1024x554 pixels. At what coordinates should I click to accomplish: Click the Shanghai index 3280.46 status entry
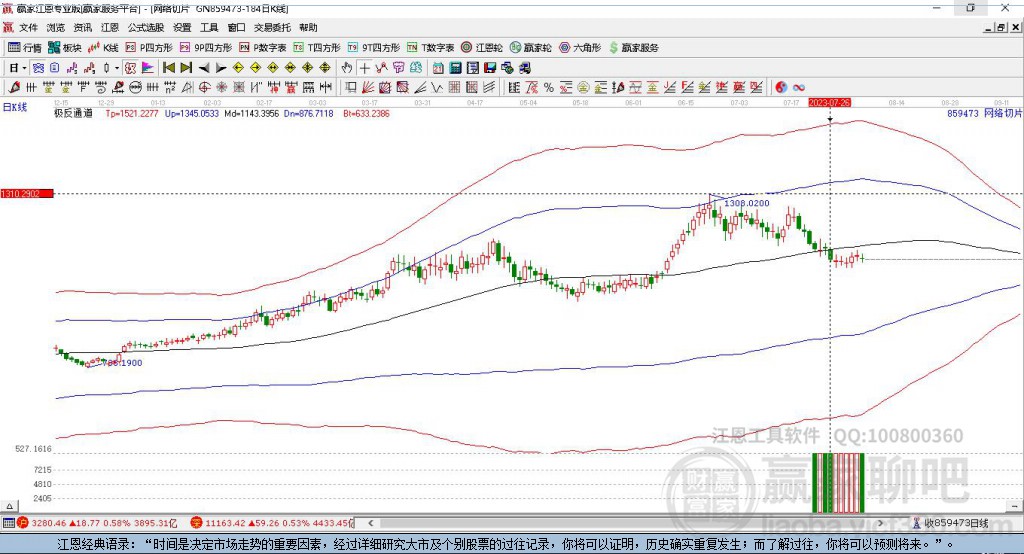pos(97,523)
